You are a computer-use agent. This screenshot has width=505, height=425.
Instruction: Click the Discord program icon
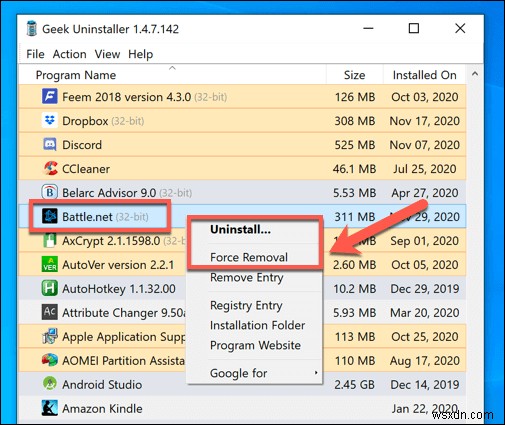point(50,145)
